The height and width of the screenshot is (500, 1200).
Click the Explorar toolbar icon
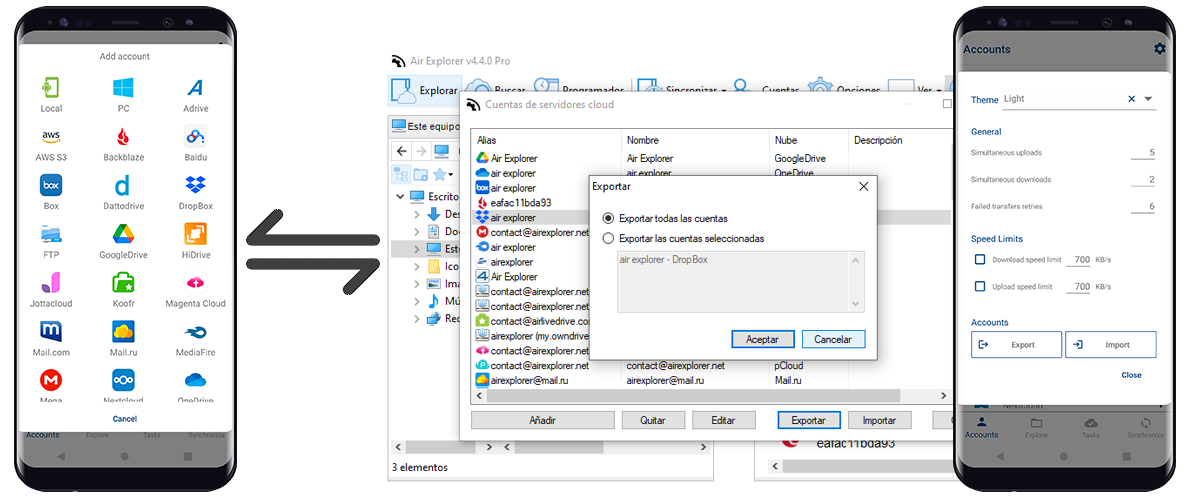pyautogui.click(x=403, y=90)
